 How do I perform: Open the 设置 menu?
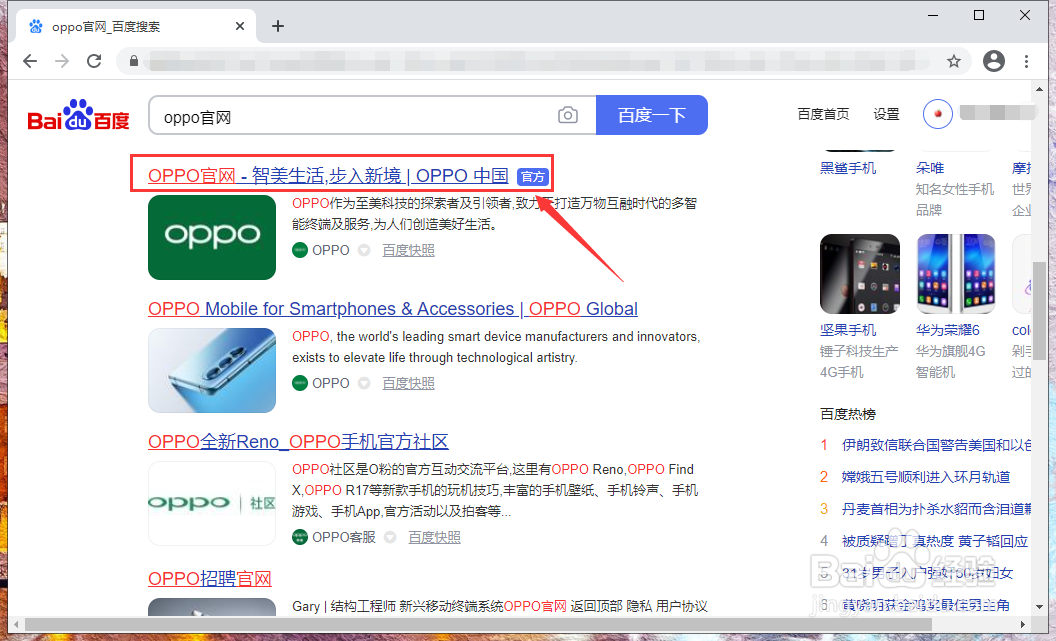tap(886, 114)
